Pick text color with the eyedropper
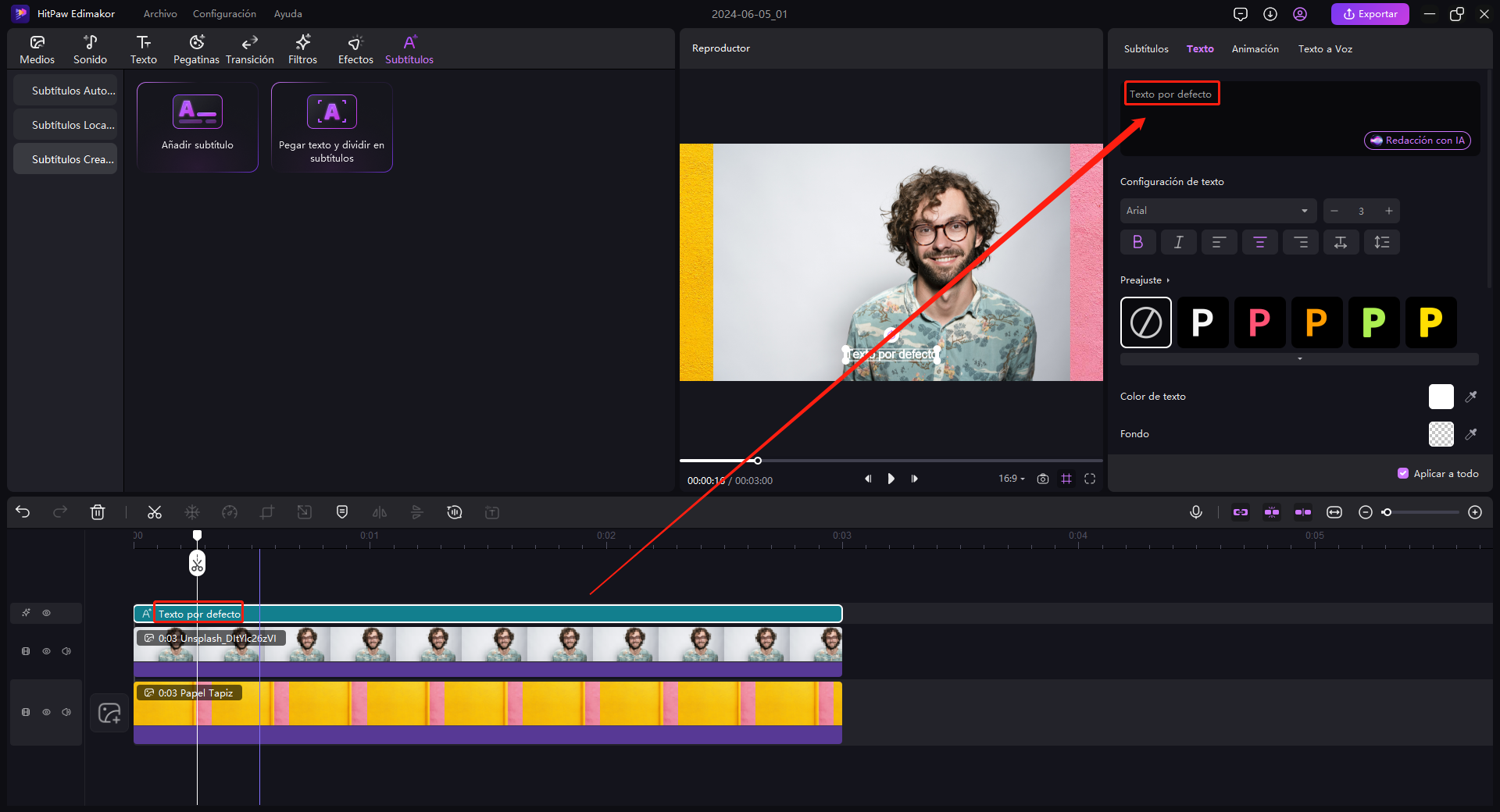 tap(1472, 397)
